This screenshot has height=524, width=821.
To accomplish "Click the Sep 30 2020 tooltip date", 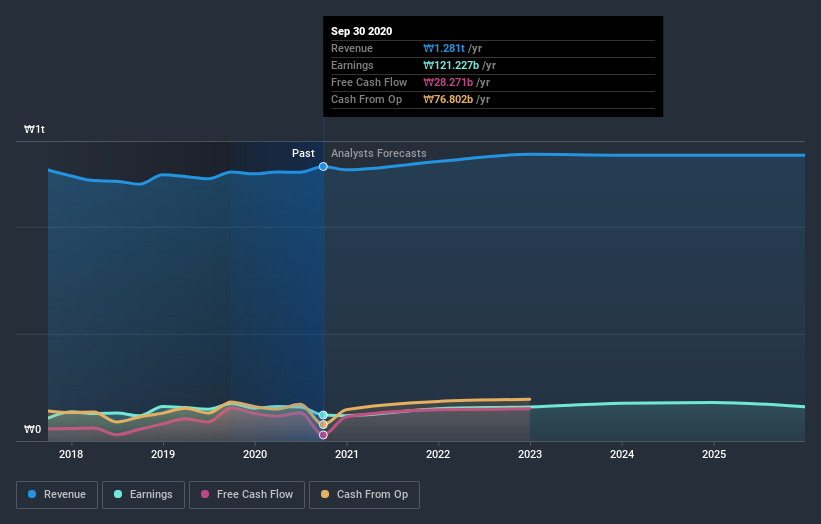I will tap(361, 31).
